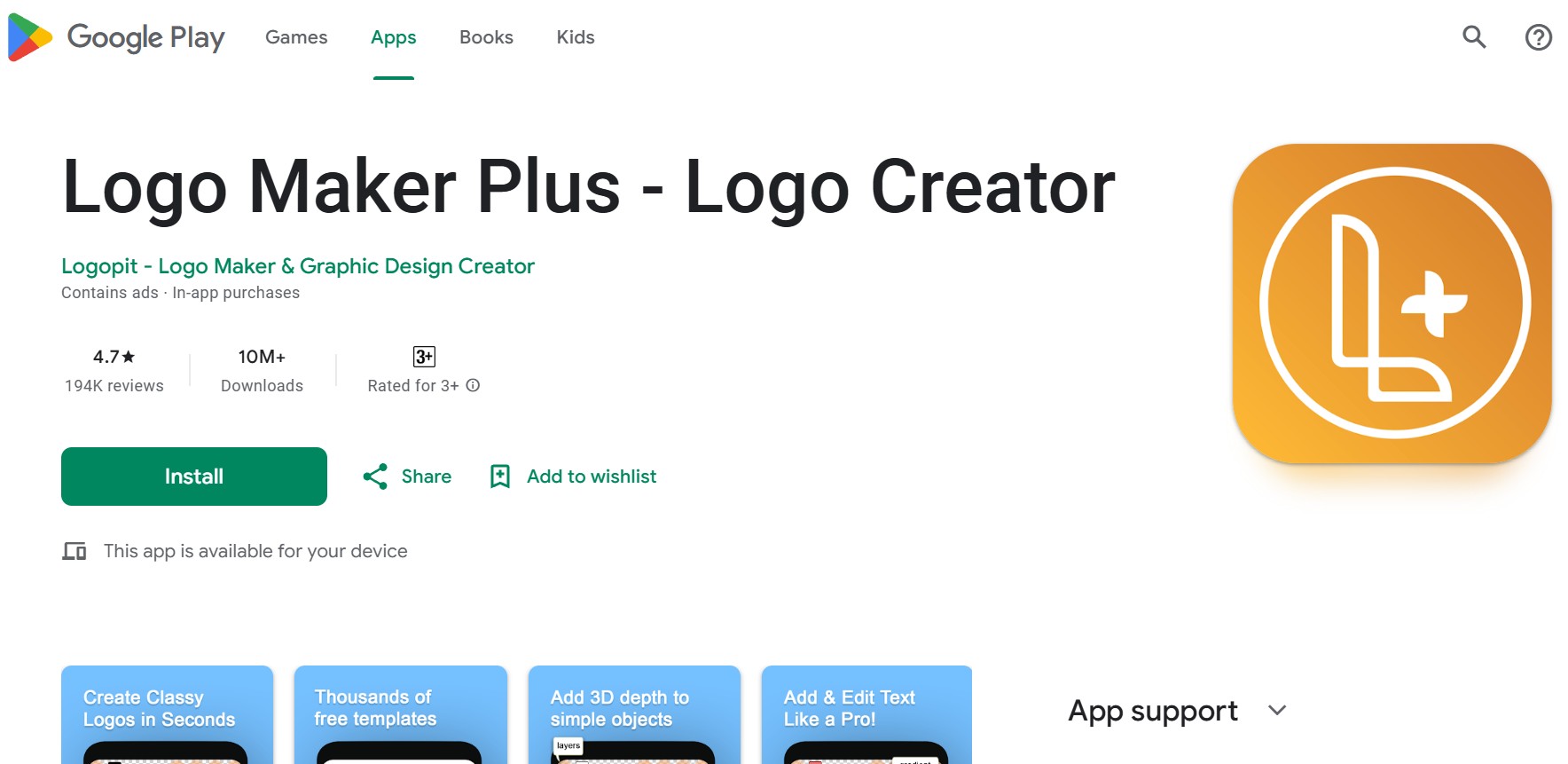Switch to the Games tab
This screenshot has height=764, width=1568.
(296, 37)
